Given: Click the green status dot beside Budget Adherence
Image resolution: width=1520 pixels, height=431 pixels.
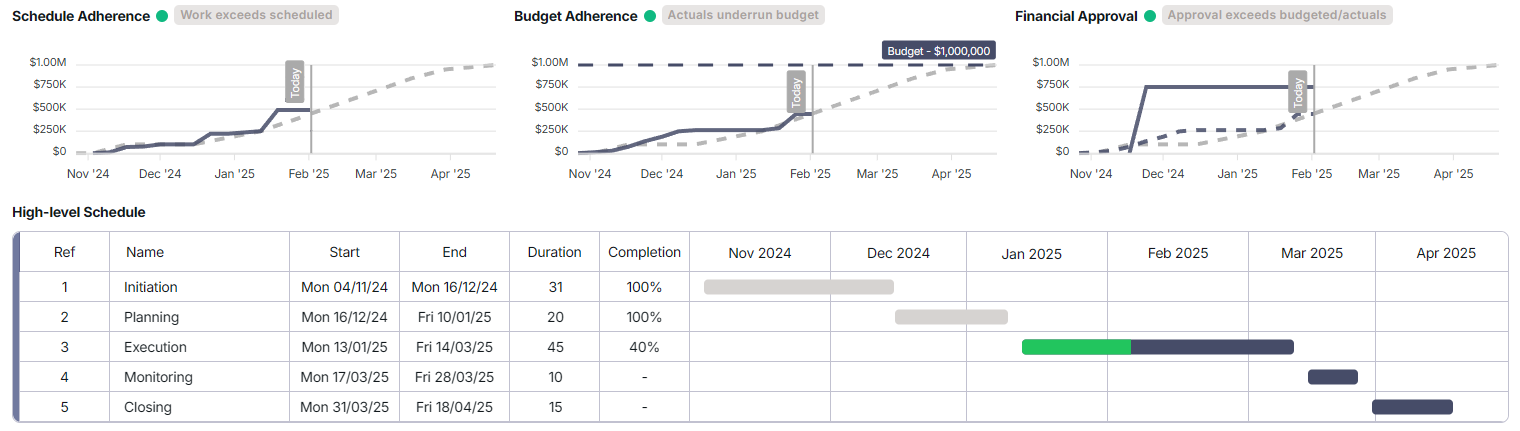Looking at the screenshot, I should [650, 16].
